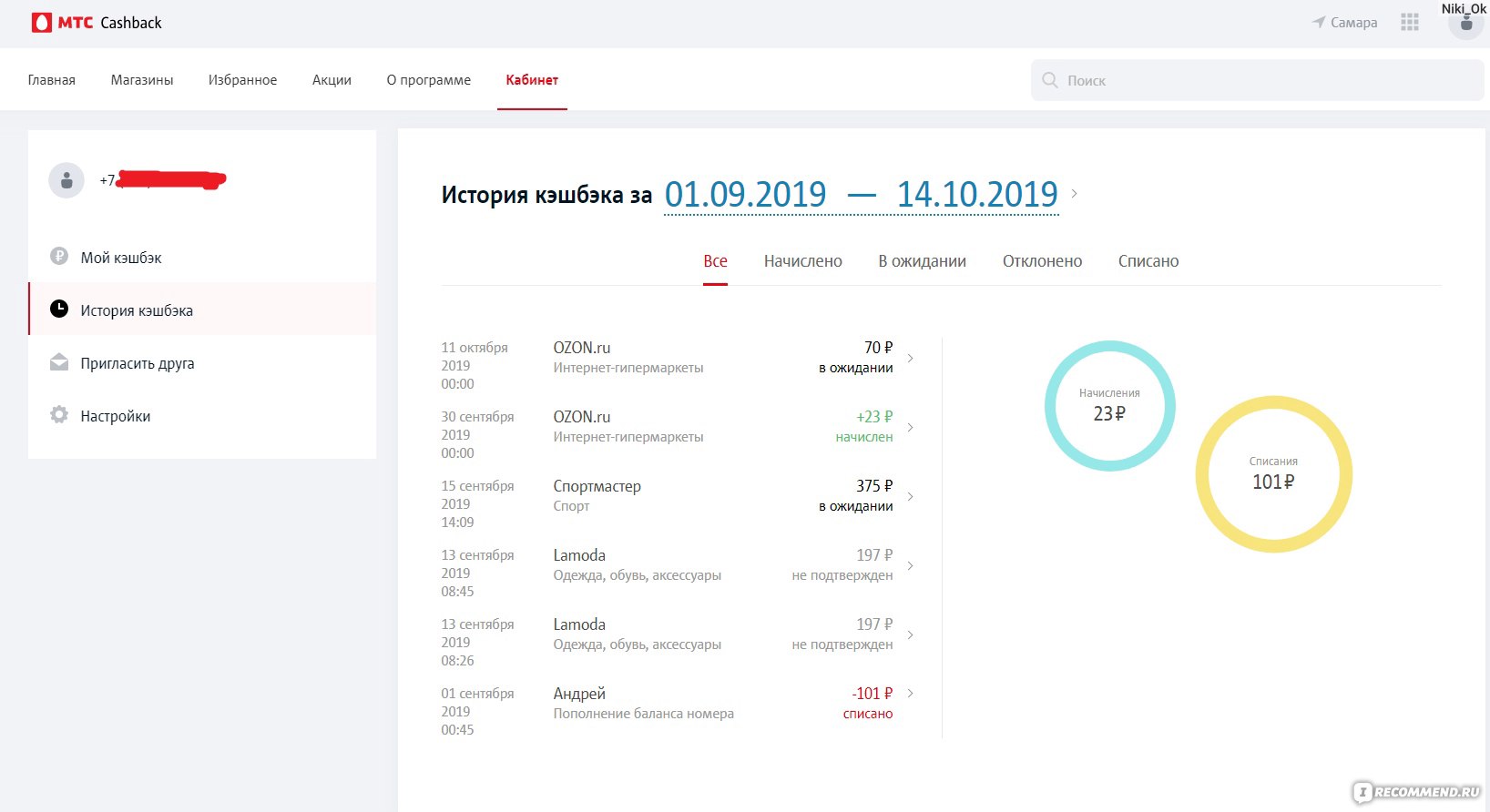Image resolution: width=1490 pixels, height=812 pixels.
Task: Click OZON.ru name in 11 октября row
Action: [x=582, y=348]
